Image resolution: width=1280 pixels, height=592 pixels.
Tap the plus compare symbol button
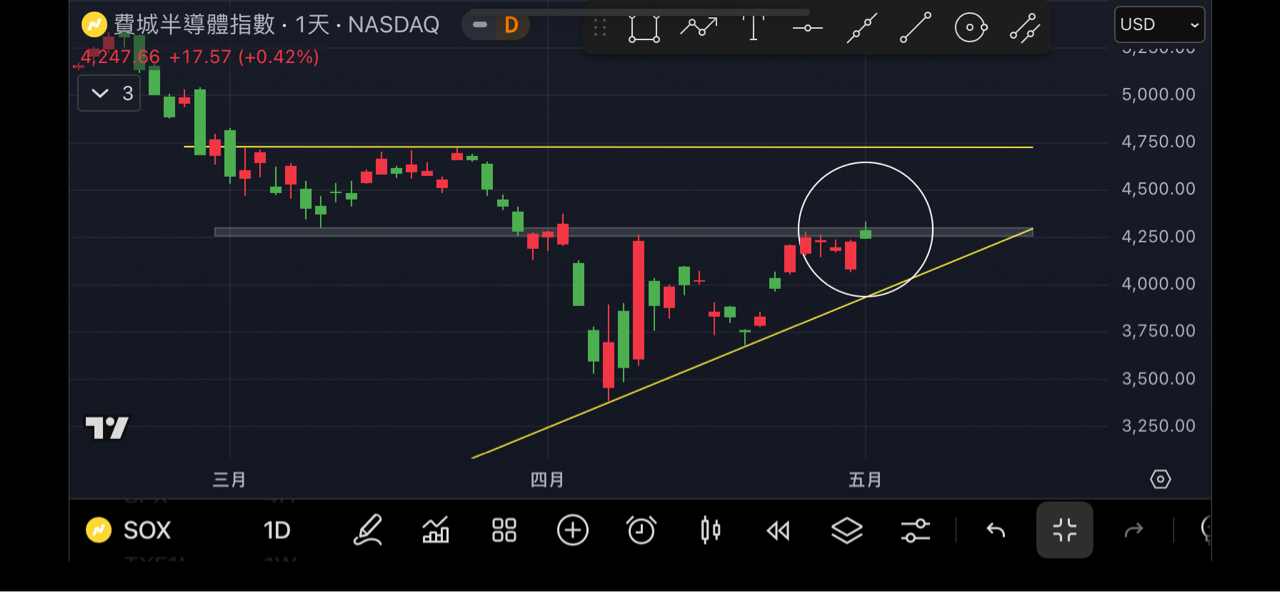(x=573, y=530)
